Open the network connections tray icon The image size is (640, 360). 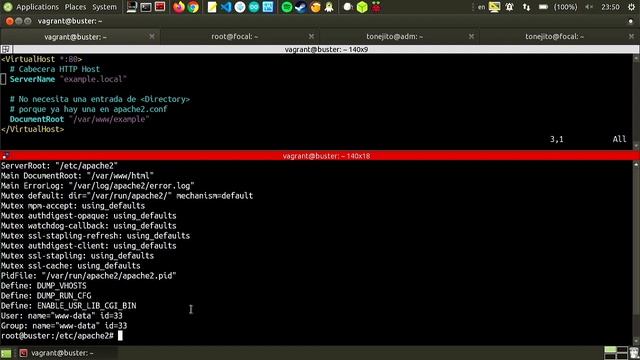(527, 7)
